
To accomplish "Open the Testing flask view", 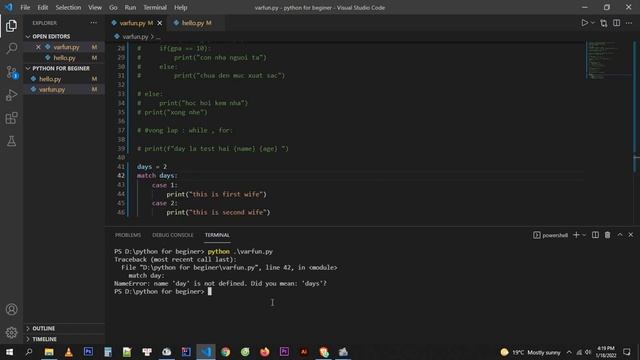I will (11, 141).
